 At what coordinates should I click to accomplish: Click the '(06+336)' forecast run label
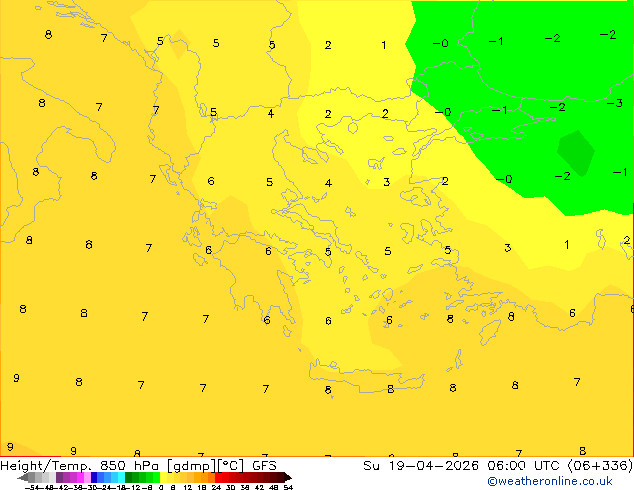click(600, 466)
